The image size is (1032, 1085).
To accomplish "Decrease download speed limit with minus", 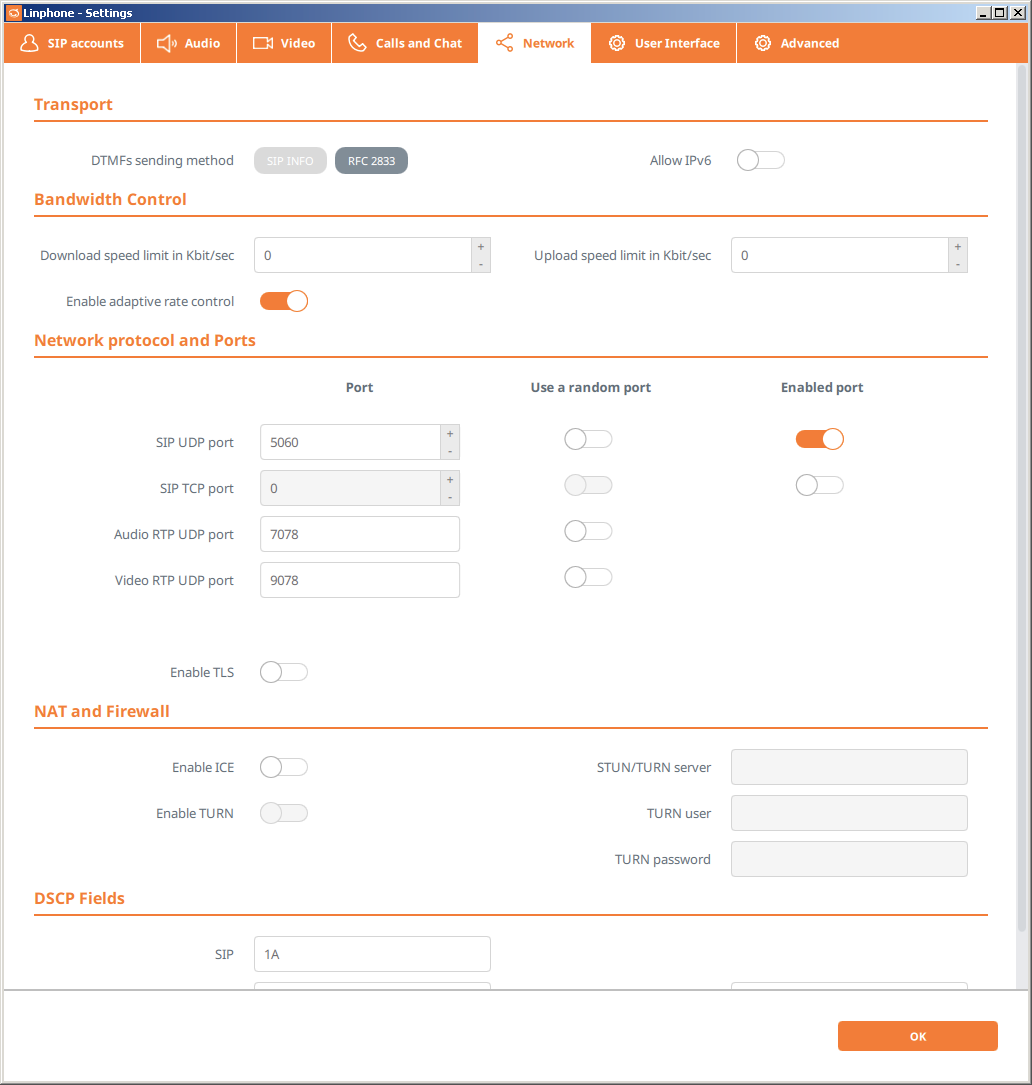I will [x=481, y=264].
